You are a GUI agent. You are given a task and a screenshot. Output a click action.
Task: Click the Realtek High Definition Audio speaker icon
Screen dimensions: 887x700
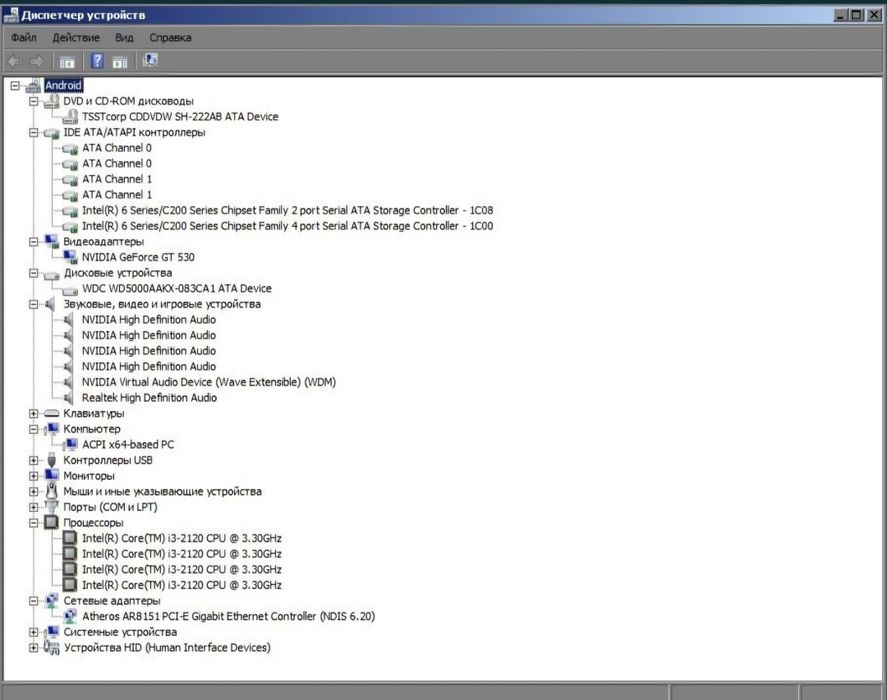click(x=69, y=398)
